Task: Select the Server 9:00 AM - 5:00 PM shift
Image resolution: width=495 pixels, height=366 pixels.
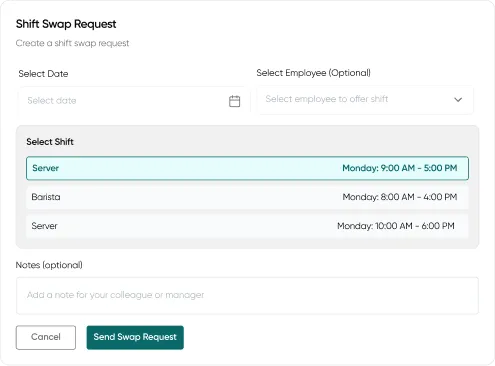Action: pyautogui.click(x=247, y=168)
